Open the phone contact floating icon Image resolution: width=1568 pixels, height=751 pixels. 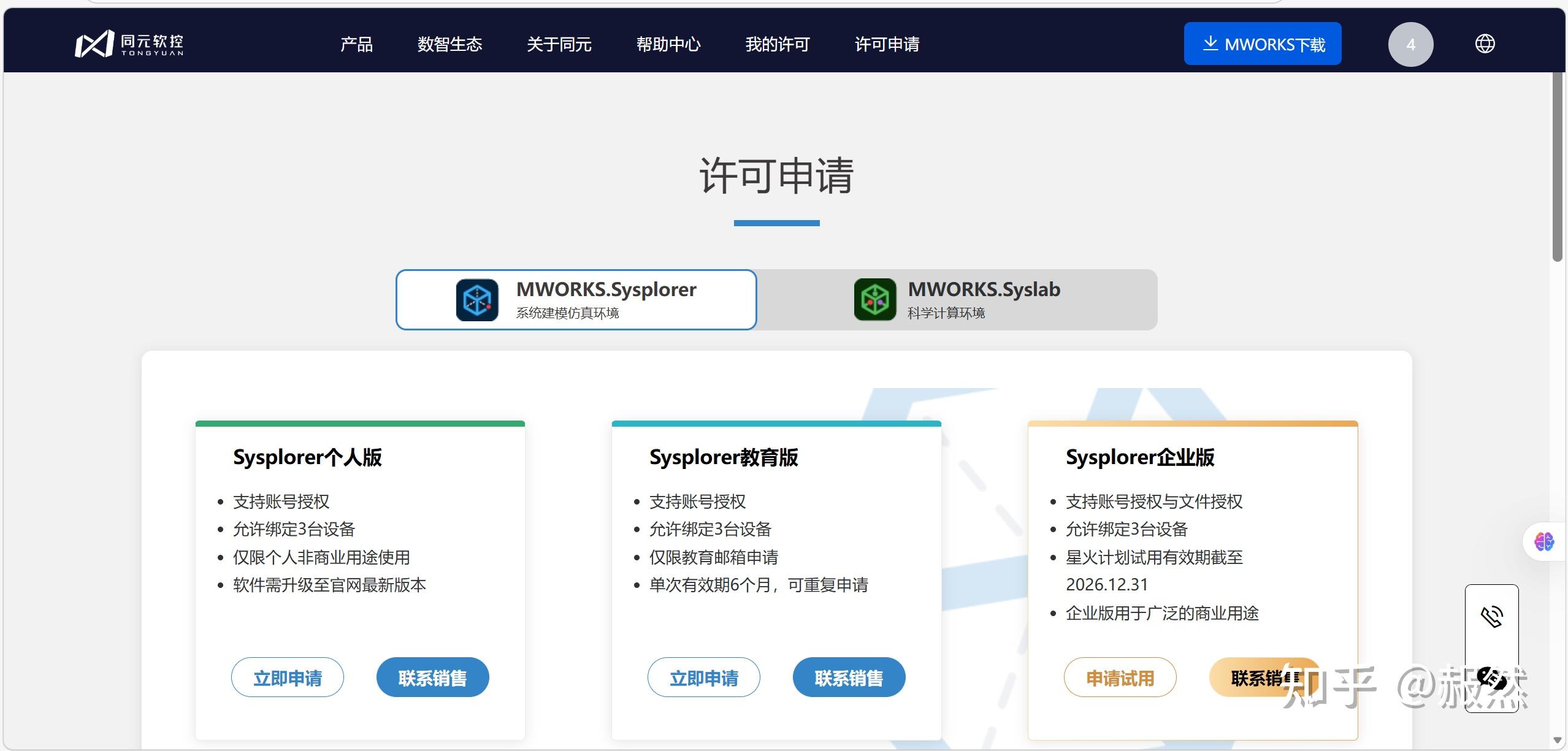point(1491,617)
